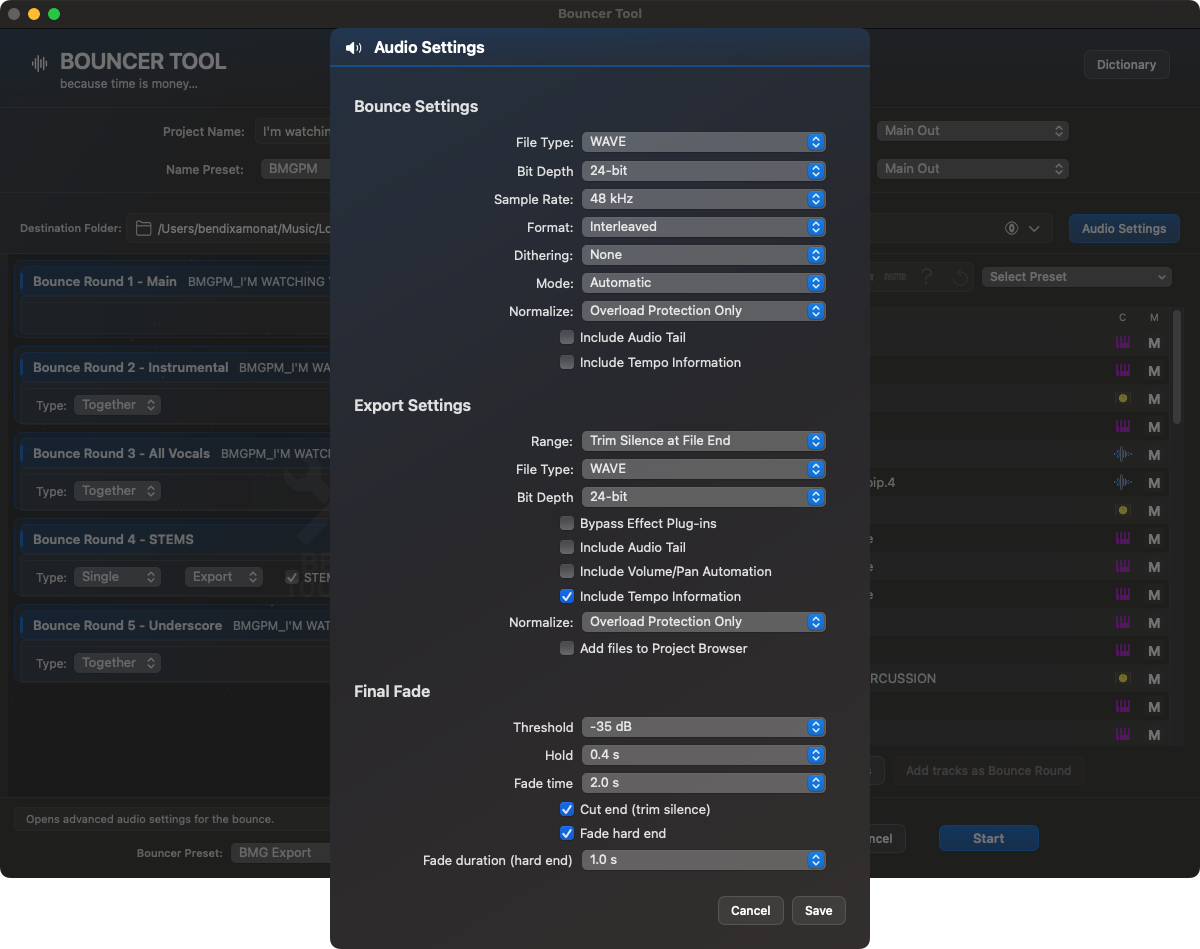Click the circular icon in the destination path field
Image resolution: width=1200 pixels, height=949 pixels.
(1011, 229)
